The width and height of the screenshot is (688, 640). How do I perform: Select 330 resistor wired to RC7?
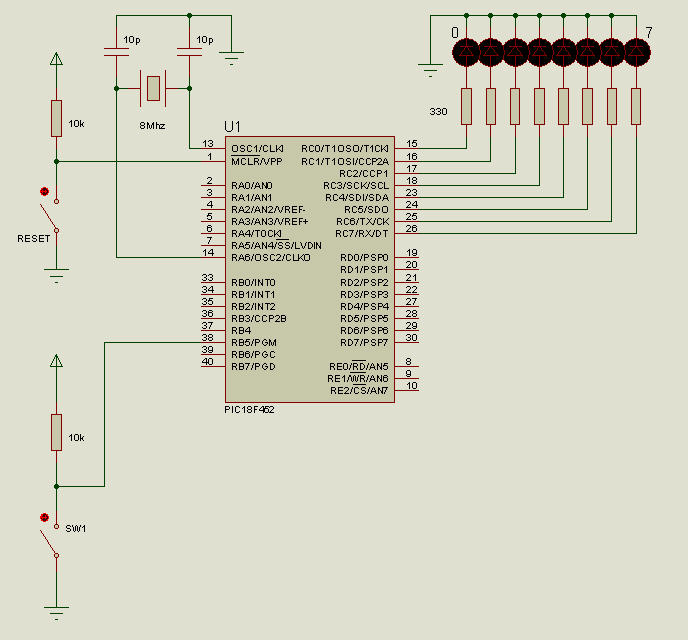tap(636, 107)
